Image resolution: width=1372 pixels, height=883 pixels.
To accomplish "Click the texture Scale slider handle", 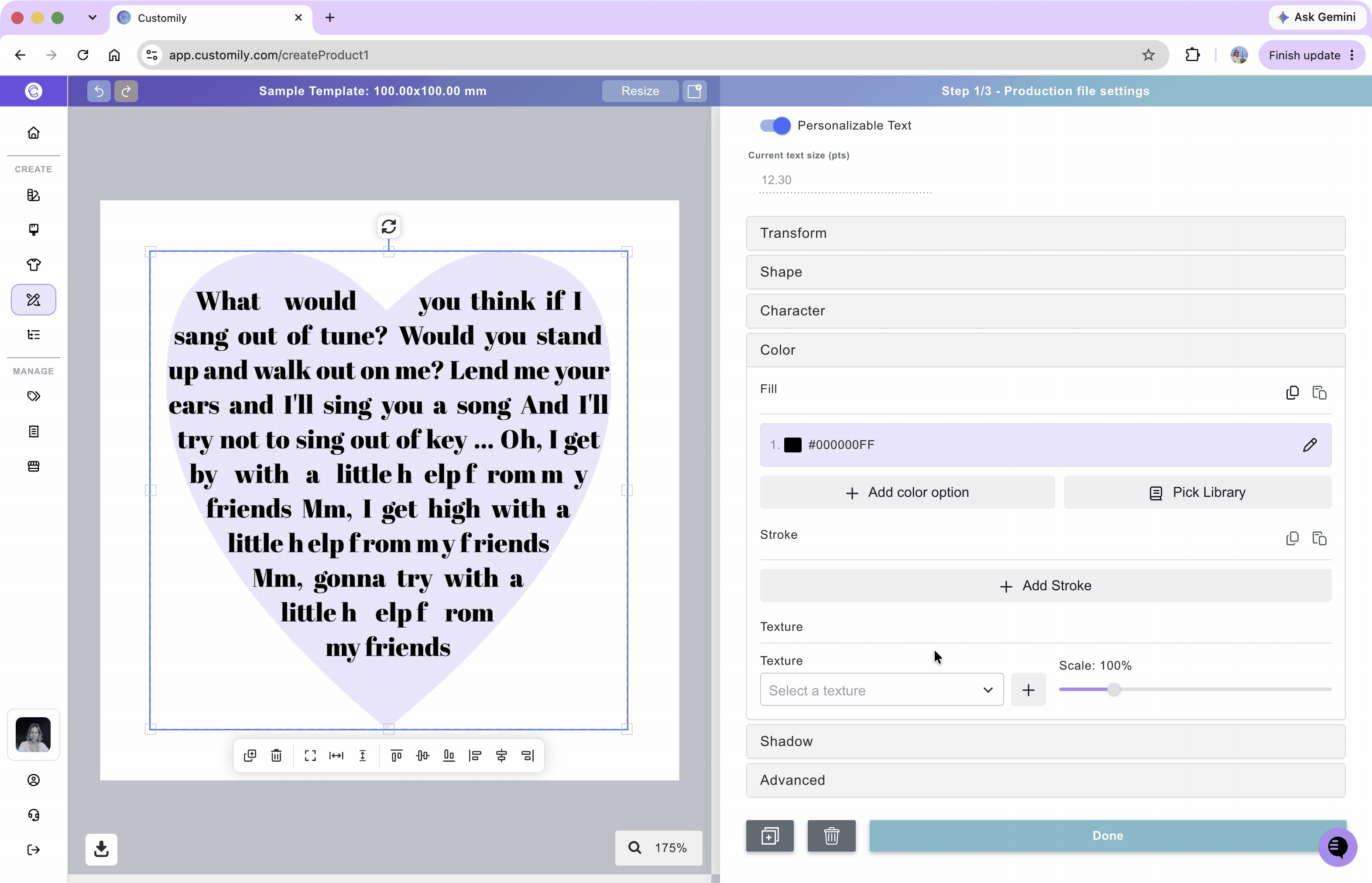I will (1114, 690).
